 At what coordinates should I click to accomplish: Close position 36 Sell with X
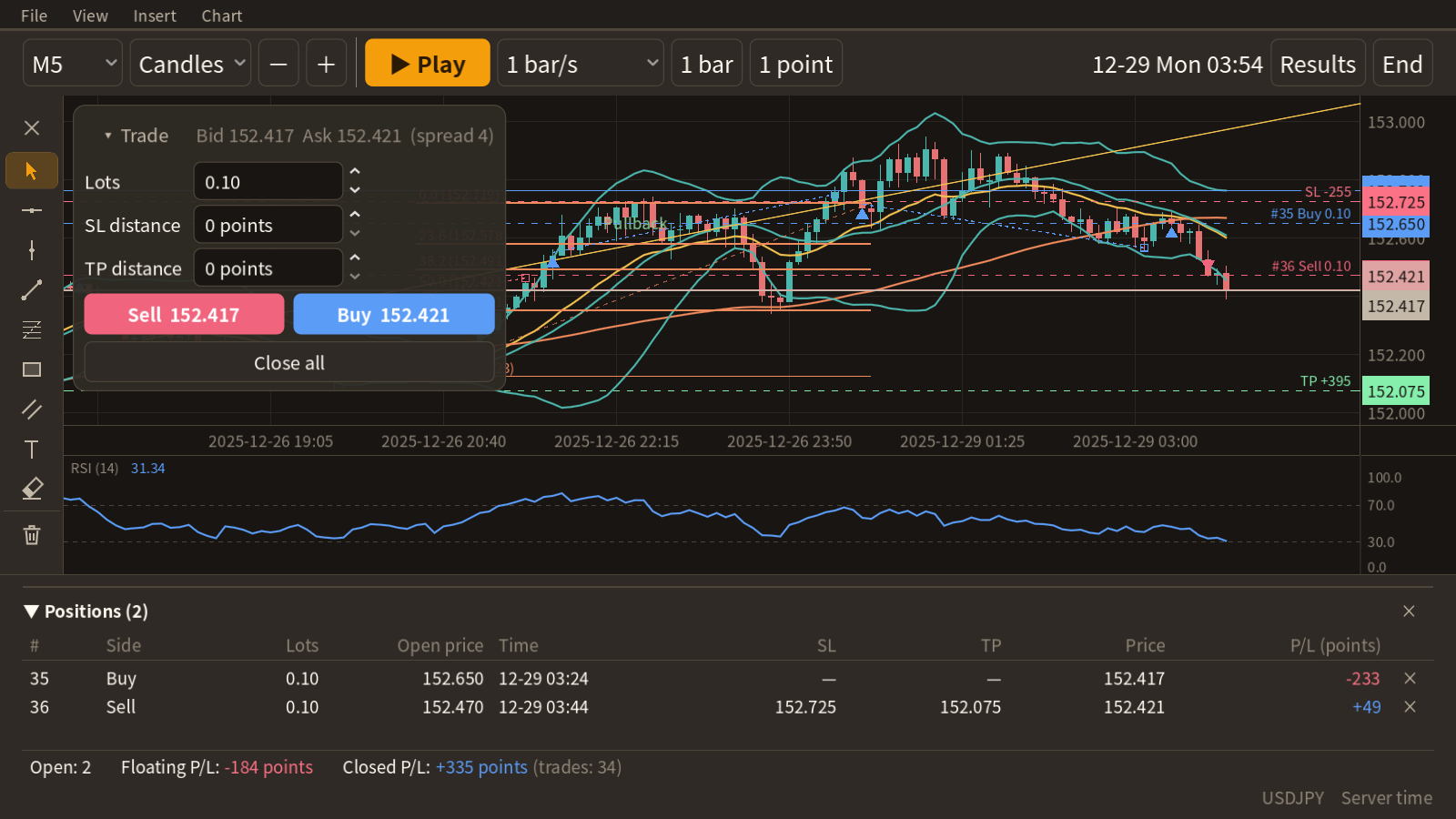(1410, 707)
